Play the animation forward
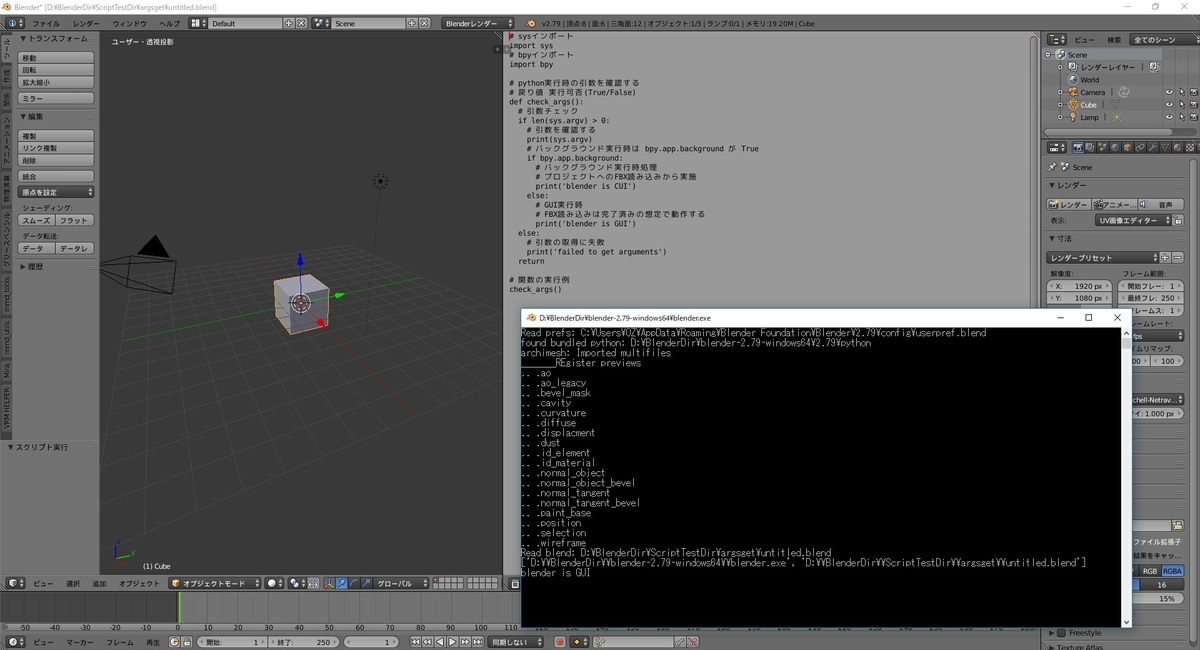This screenshot has height=650, width=1200. coord(453,642)
